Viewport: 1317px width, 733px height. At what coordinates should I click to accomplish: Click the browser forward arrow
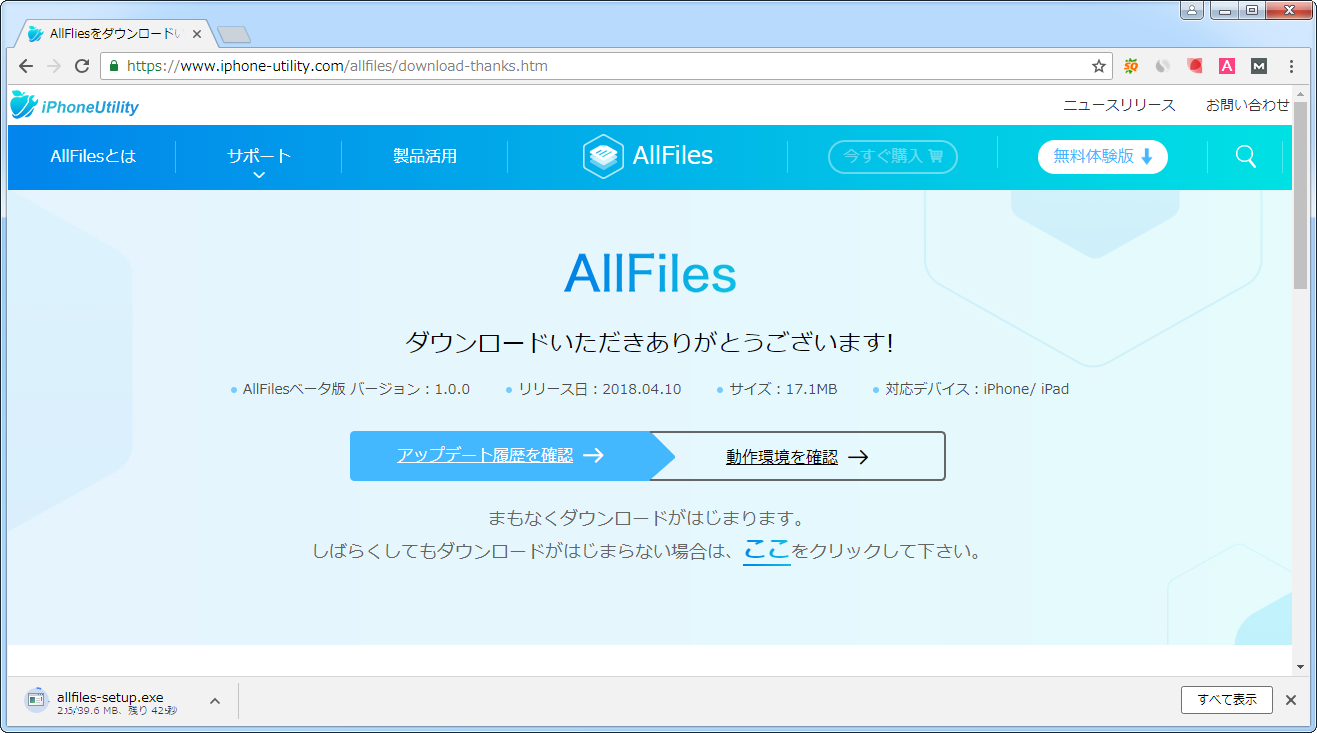coord(54,66)
